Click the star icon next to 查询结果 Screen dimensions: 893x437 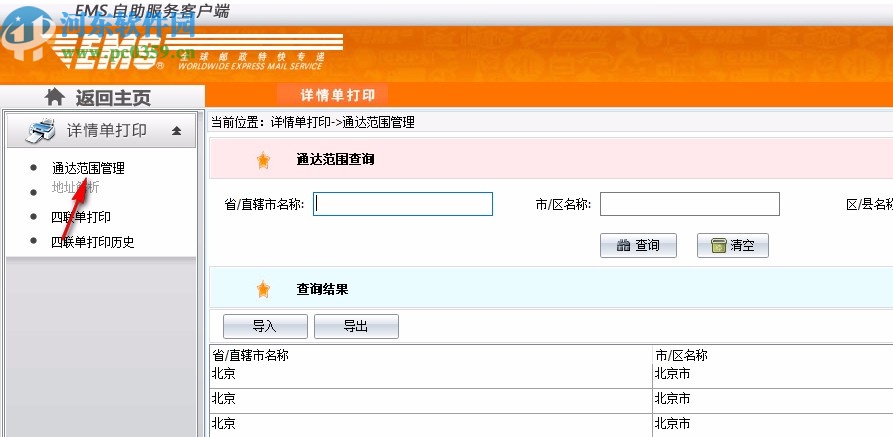point(263,289)
